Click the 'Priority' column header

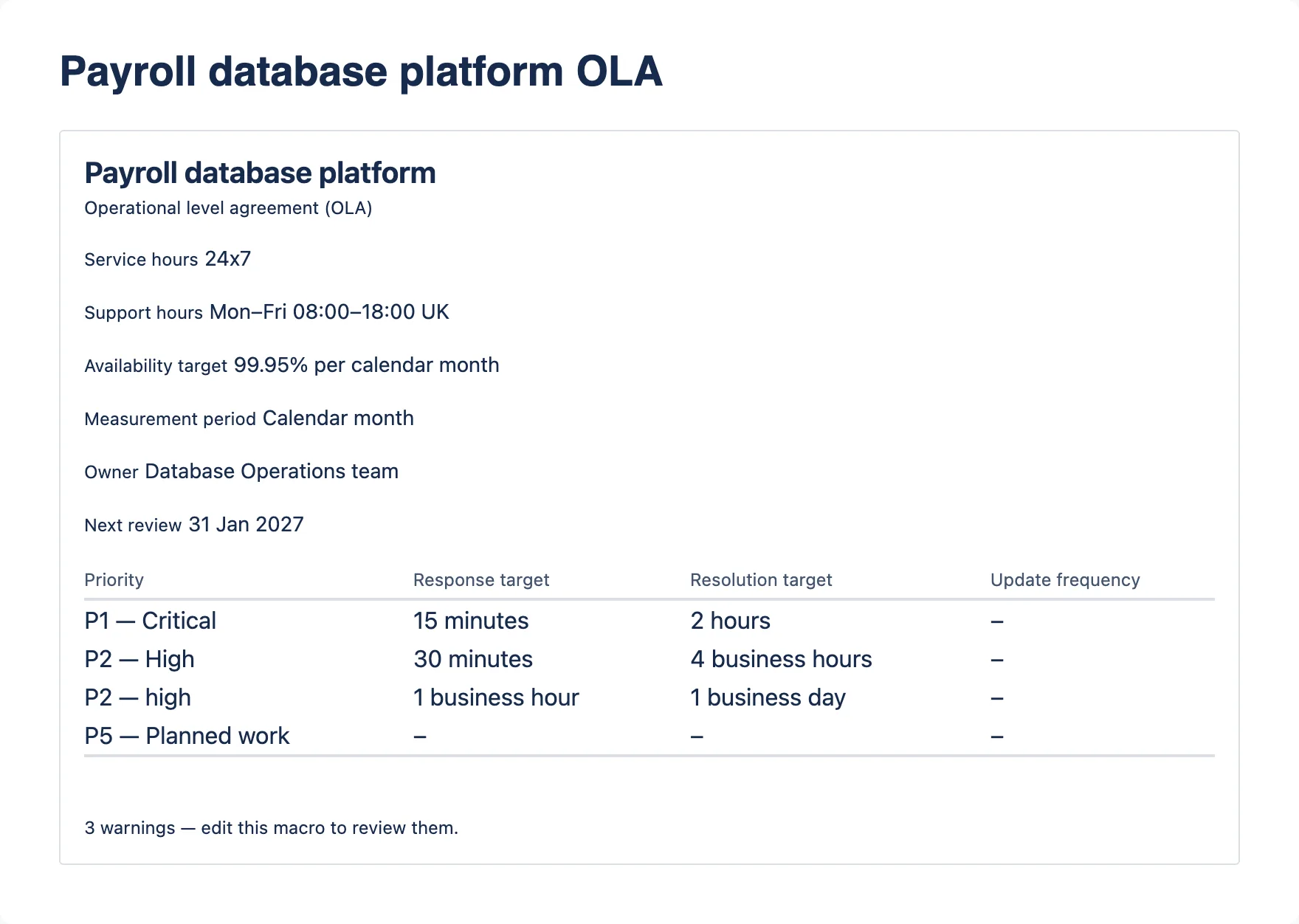114,580
